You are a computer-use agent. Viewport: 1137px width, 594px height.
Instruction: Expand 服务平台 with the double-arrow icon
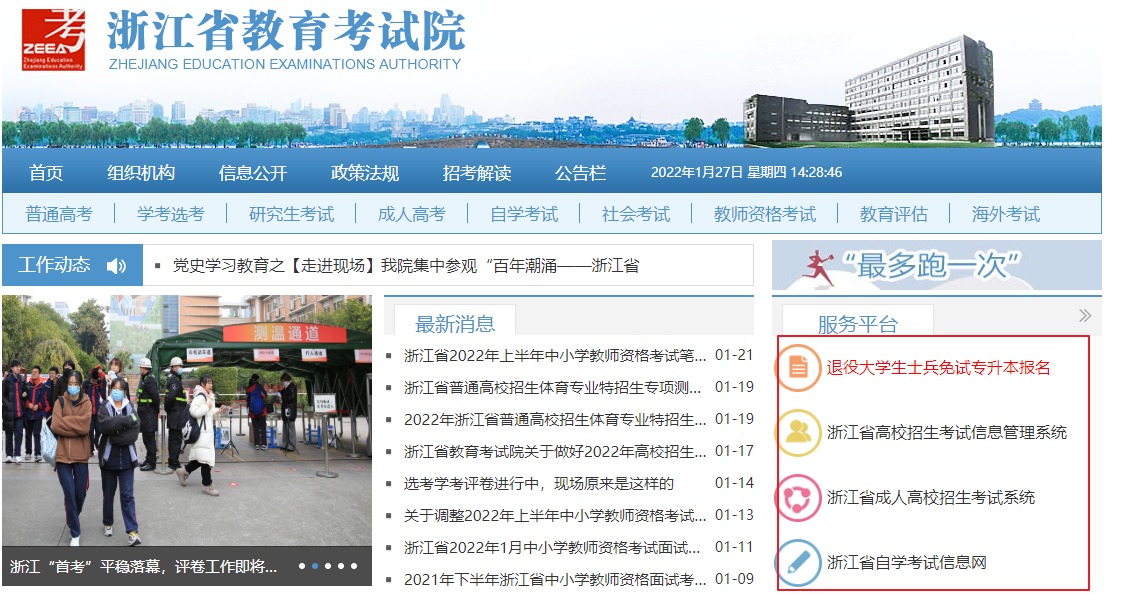[x=1085, y=316]
